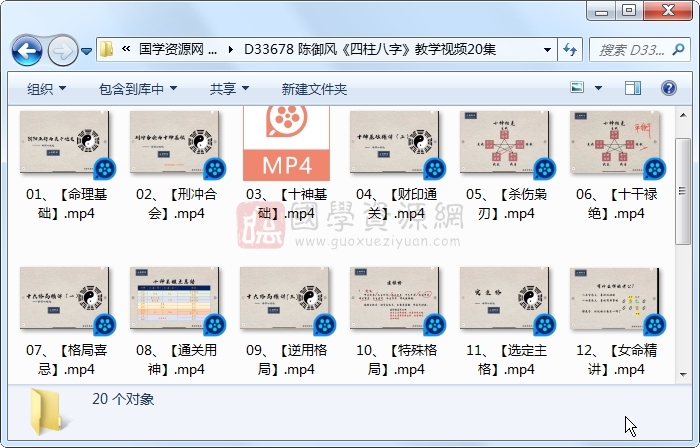
Task: Click the scrollbar down arrow
Action: tap(683, 374)
